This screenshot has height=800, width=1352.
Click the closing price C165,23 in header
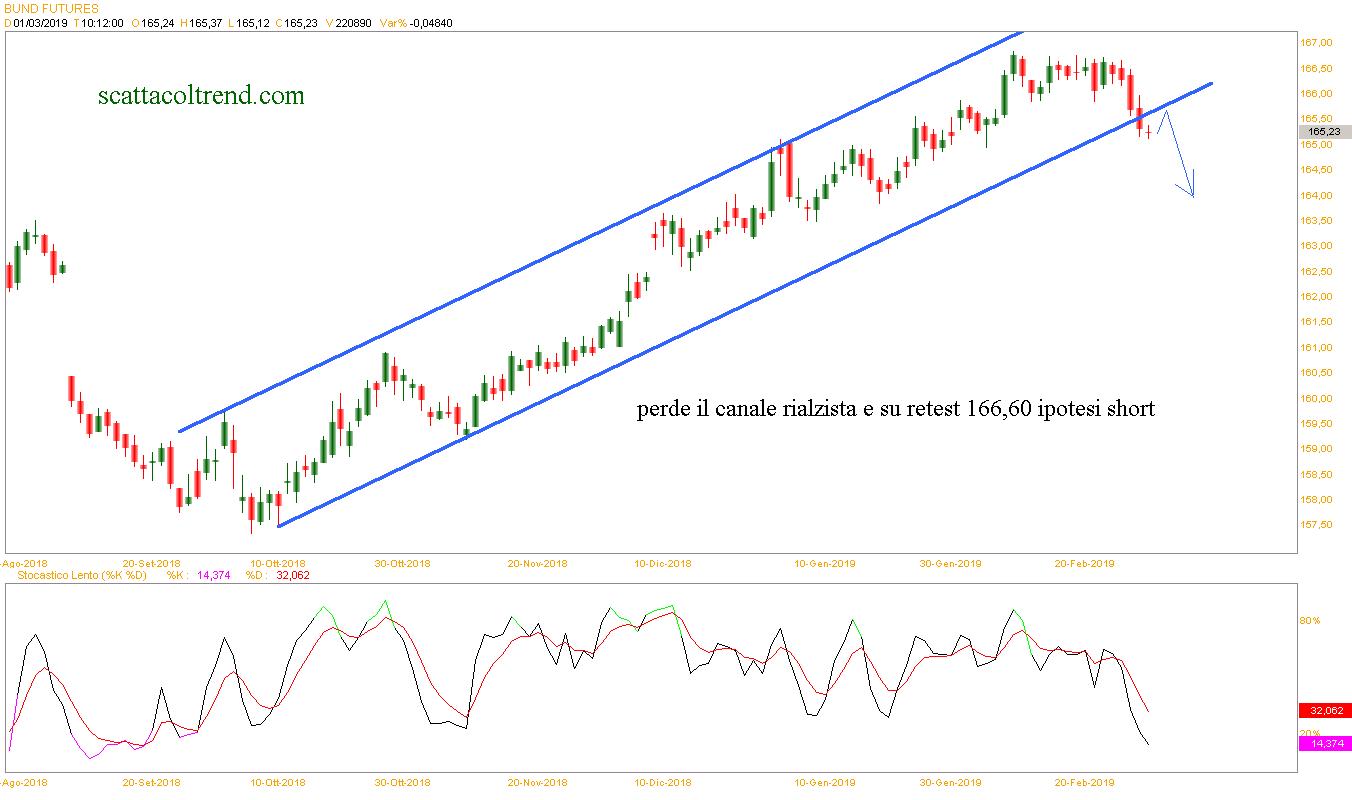[296, 23]
